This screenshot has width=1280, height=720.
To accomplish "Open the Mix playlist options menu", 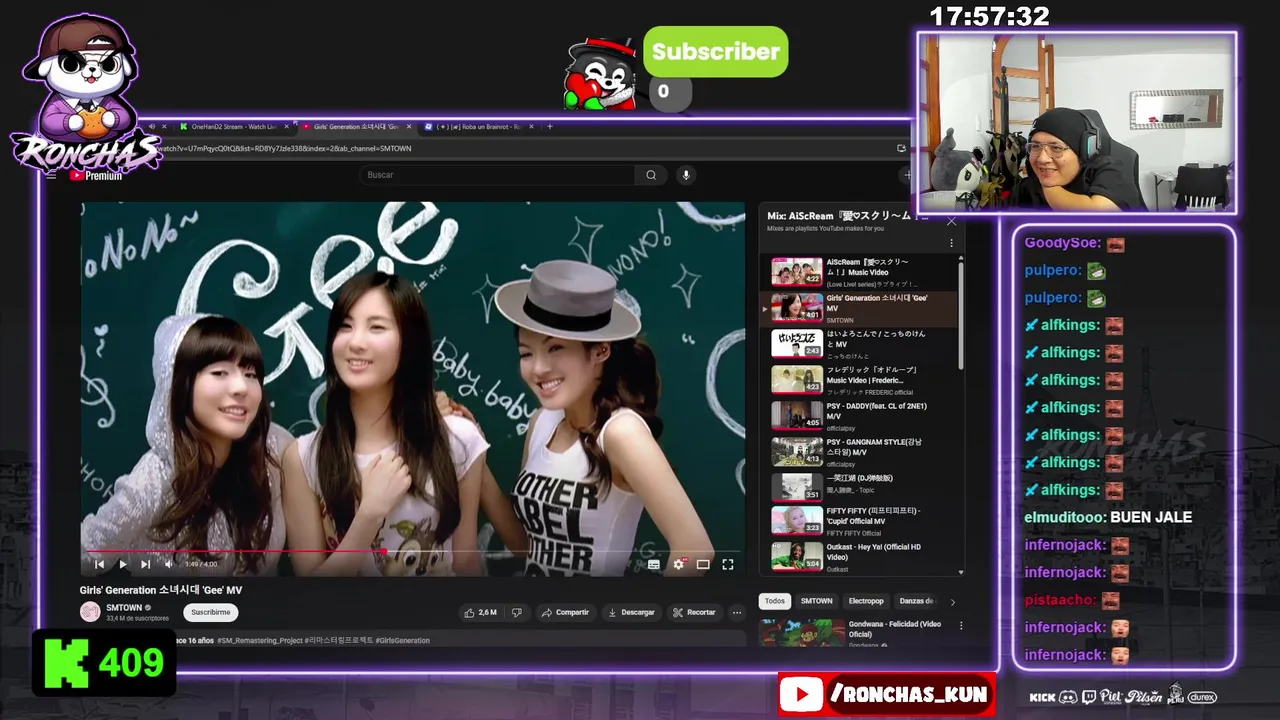I will tap(951, 243).
